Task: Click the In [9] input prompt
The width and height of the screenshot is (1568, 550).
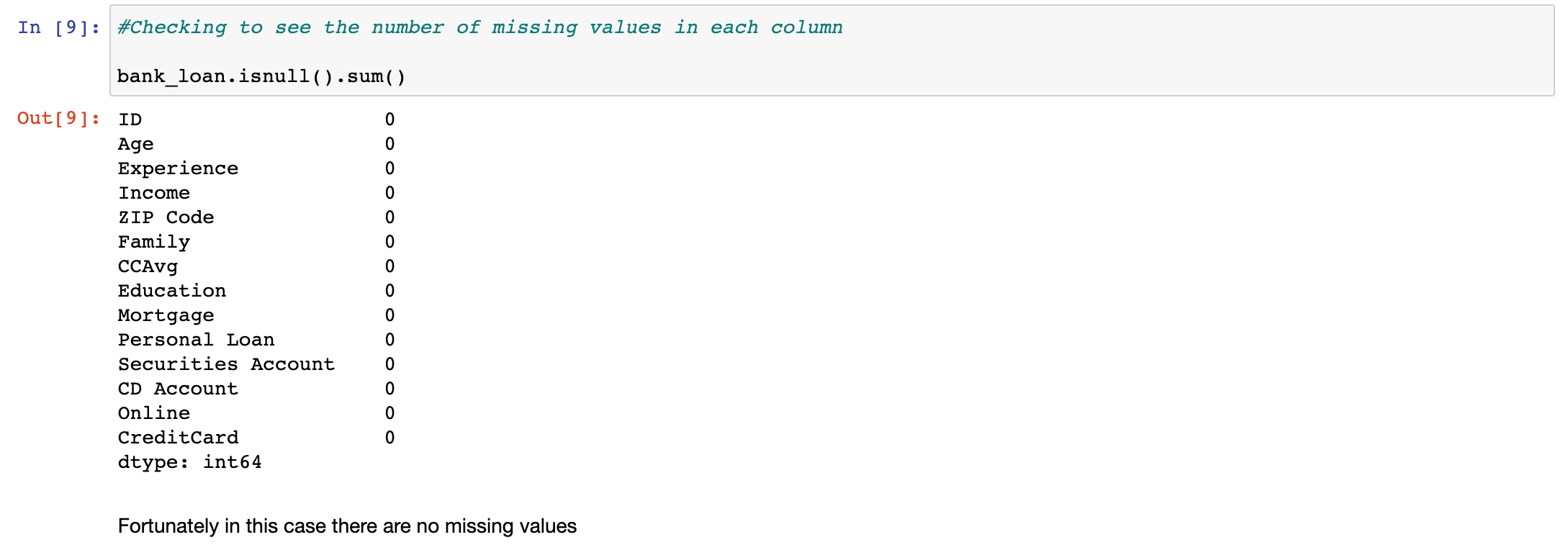Action: [59, 27]
